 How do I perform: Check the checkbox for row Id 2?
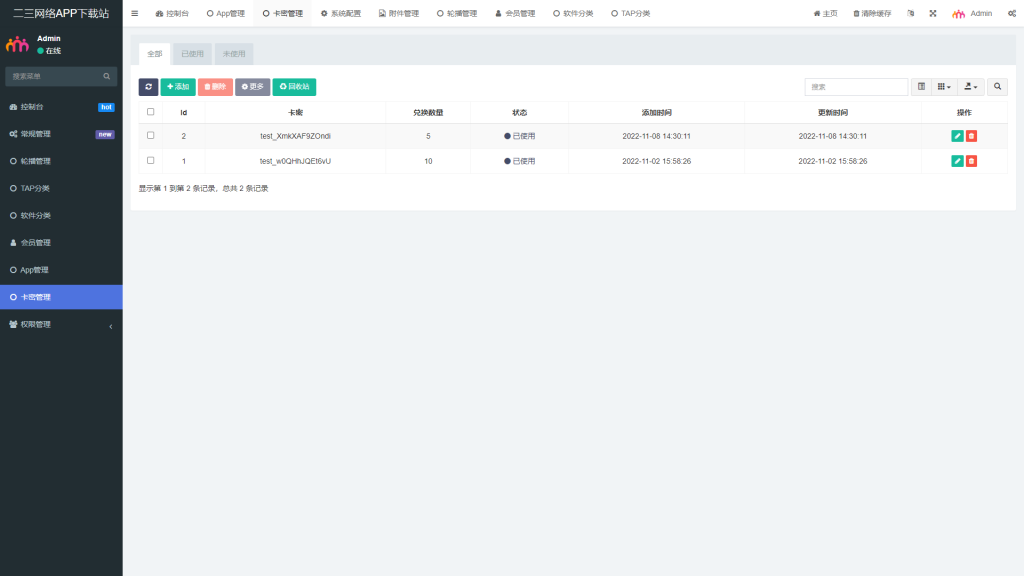tap(151, 135)
